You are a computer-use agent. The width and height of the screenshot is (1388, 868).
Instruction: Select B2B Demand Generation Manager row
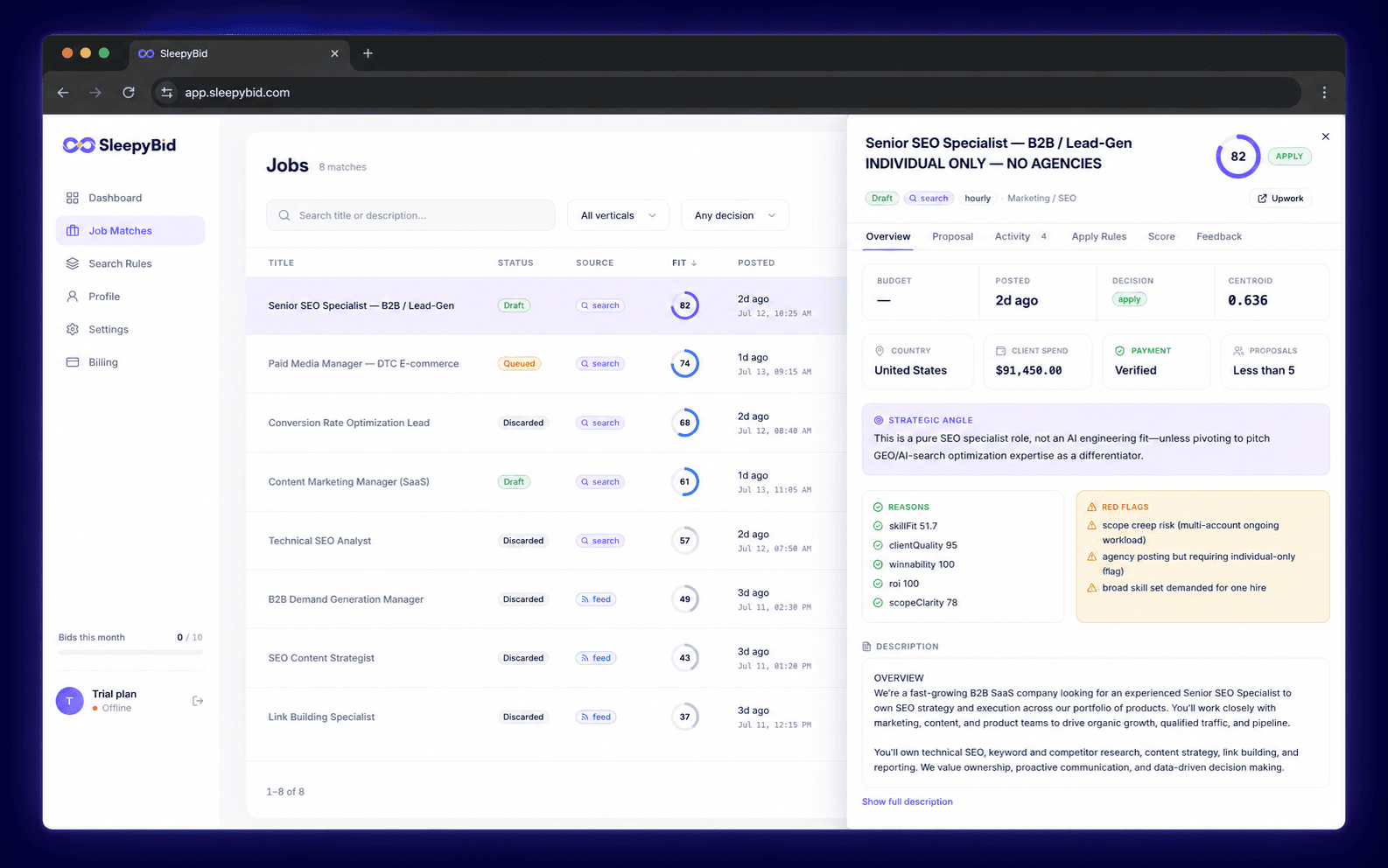[546, 599]
